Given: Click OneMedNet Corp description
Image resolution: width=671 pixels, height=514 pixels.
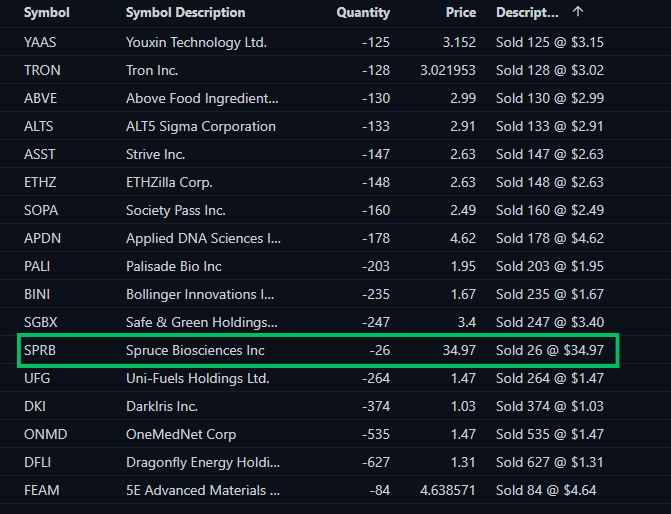Looking at the screenshot, I should pos(181,434).
